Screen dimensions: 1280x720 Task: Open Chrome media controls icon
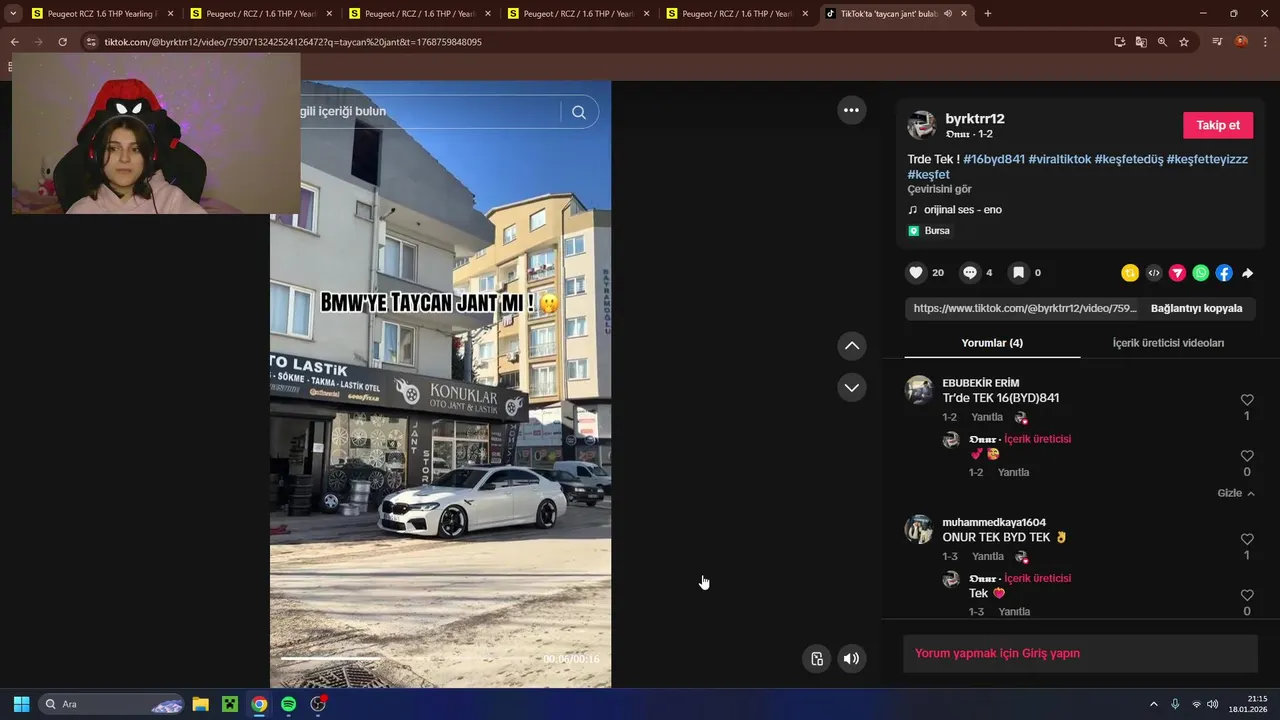tap(1217, 42)
